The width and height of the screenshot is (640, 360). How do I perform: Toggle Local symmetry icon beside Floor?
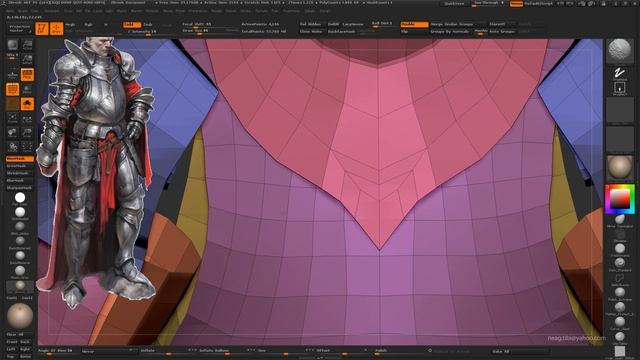coord(27,89)
